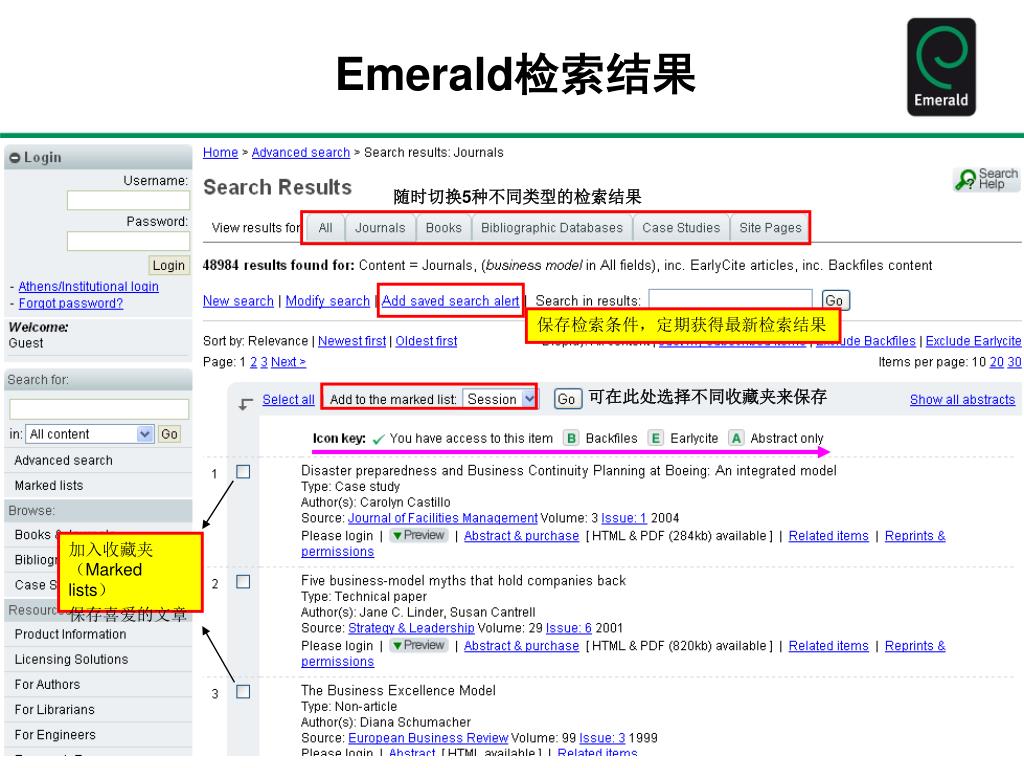Open Issue: 6 of Strategy & Leadership
Screen dimensions: 1024x768
(569, 628)
